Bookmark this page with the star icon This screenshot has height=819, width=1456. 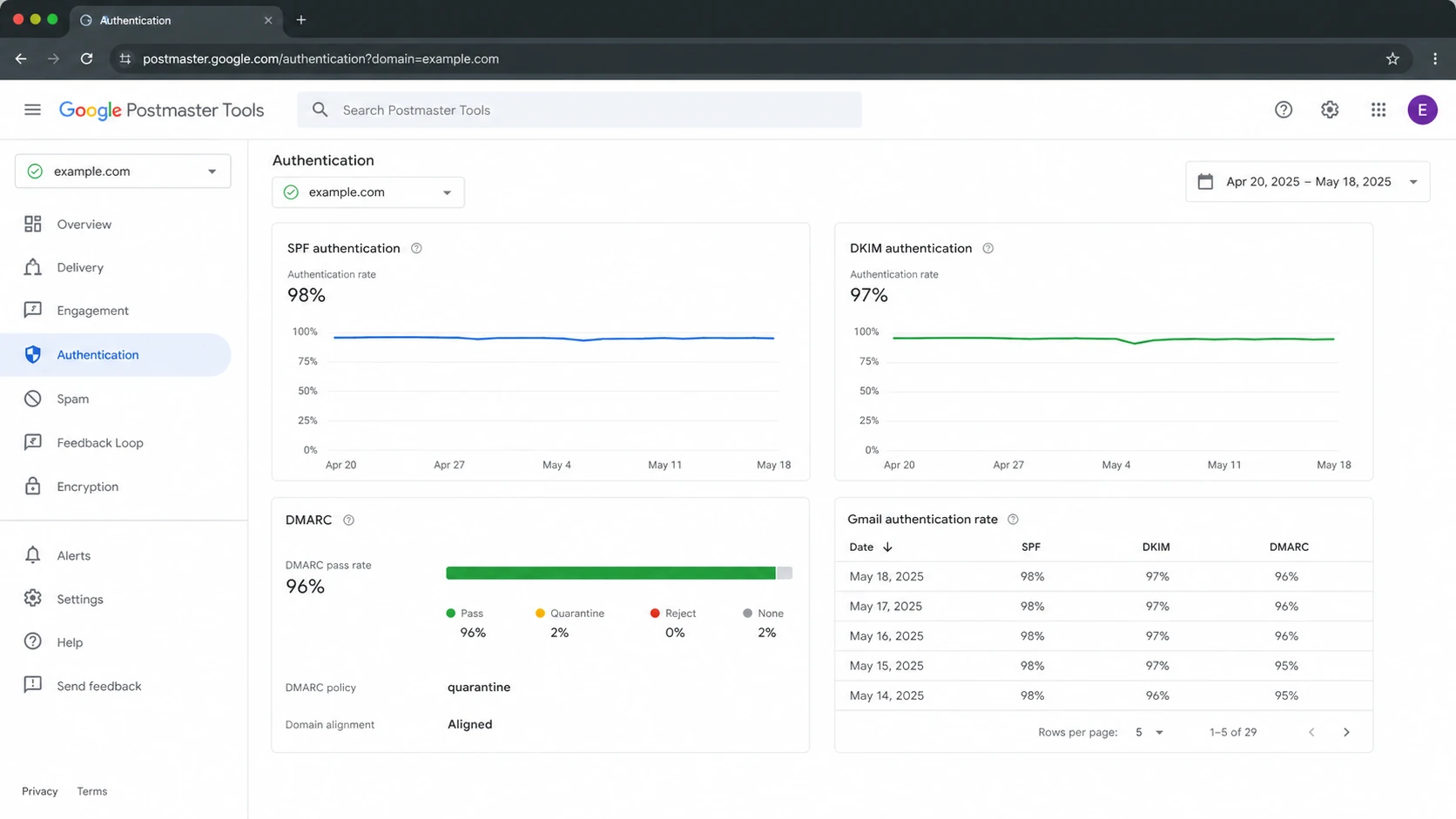[x=1392, y=58]
